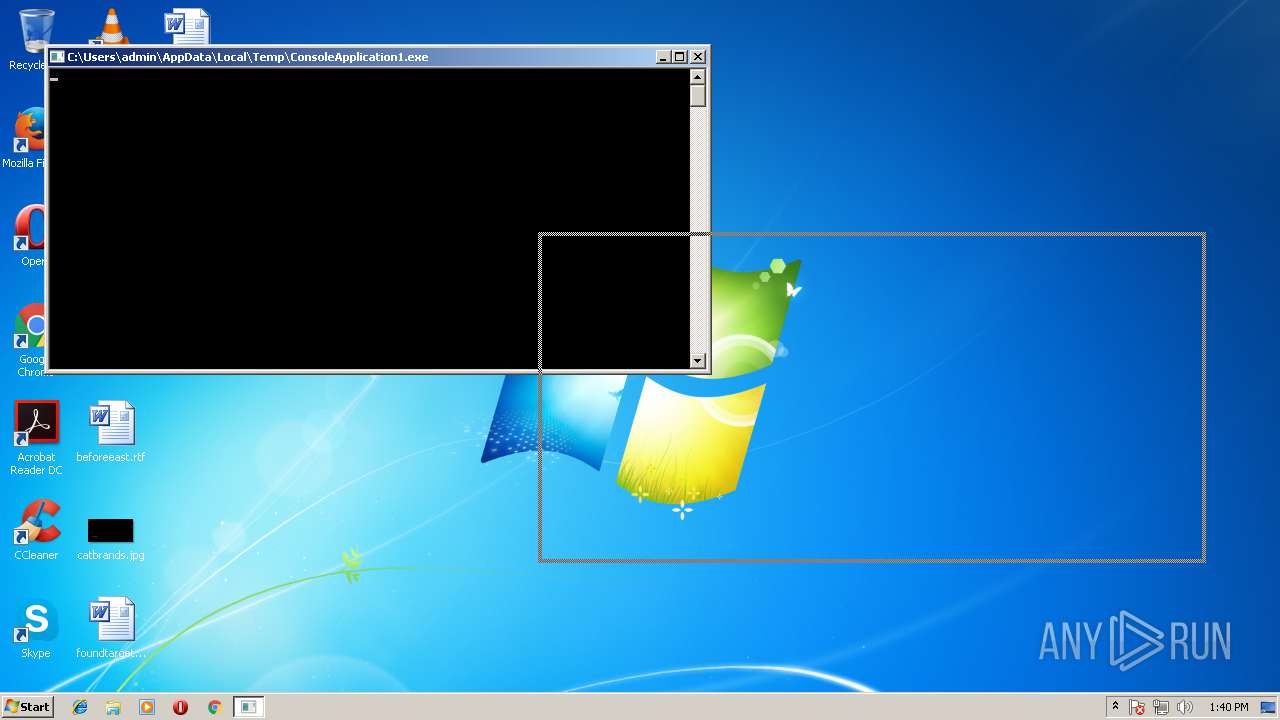The image size is (1280, 720).
Task: Open the volume speaker tray icon
Action: pyautogui.click(x=1185, y=707)
